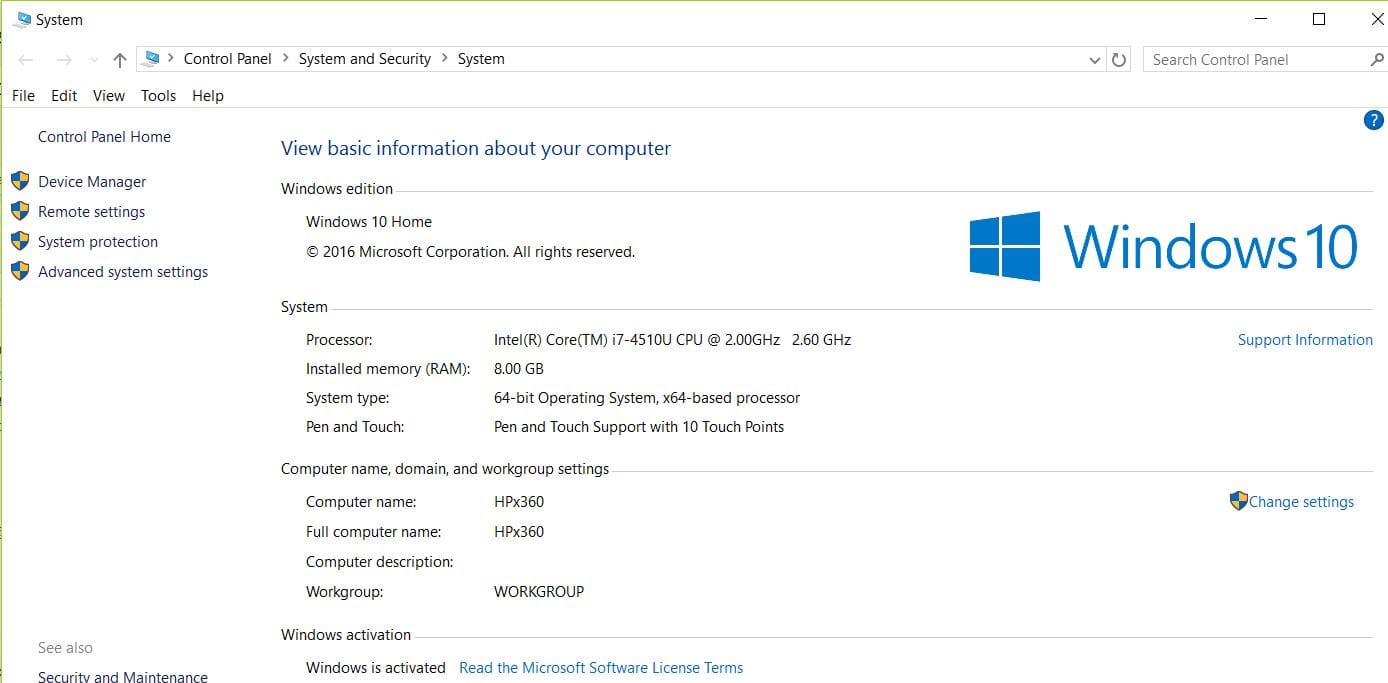Open help with the blue question mark icon
The width and height of the screenshot is (1388, 683).
tap(1373, 121)
